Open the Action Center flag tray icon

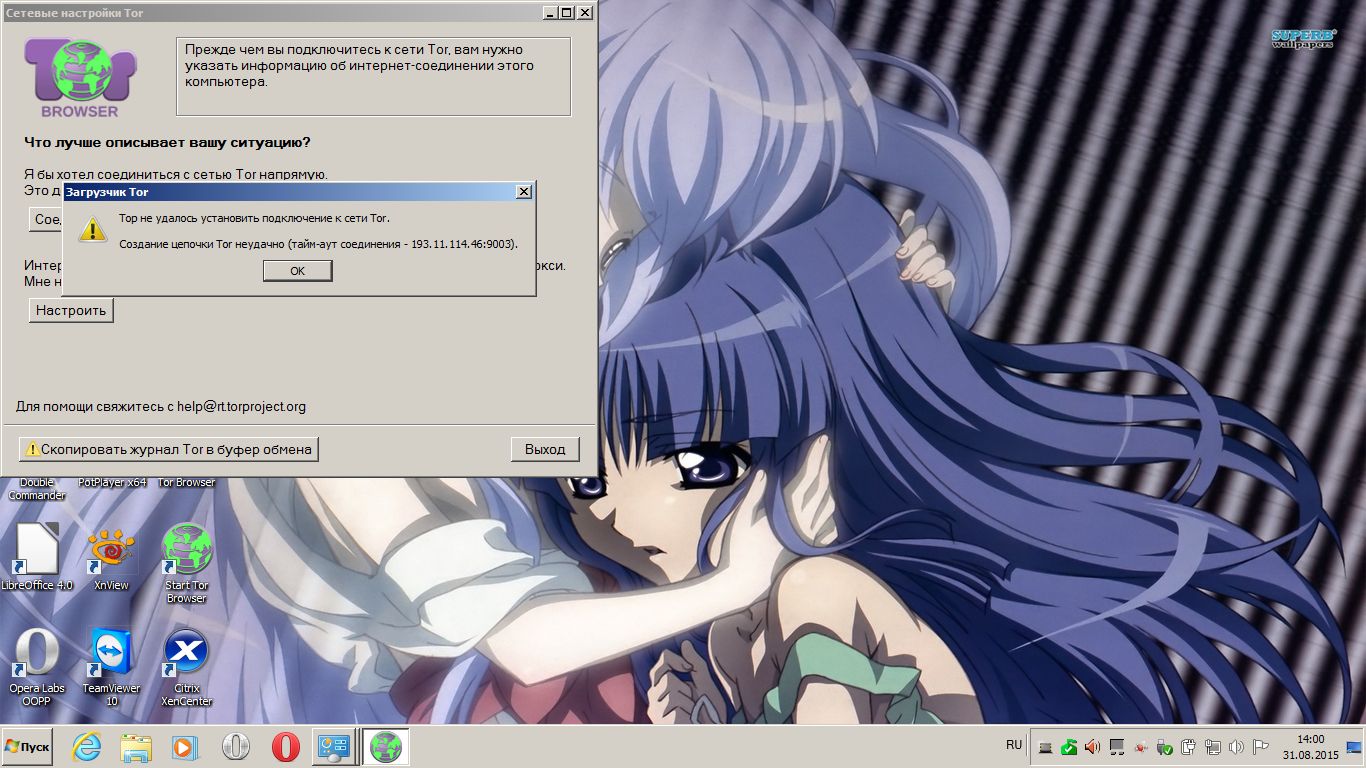click(1260, 747)
